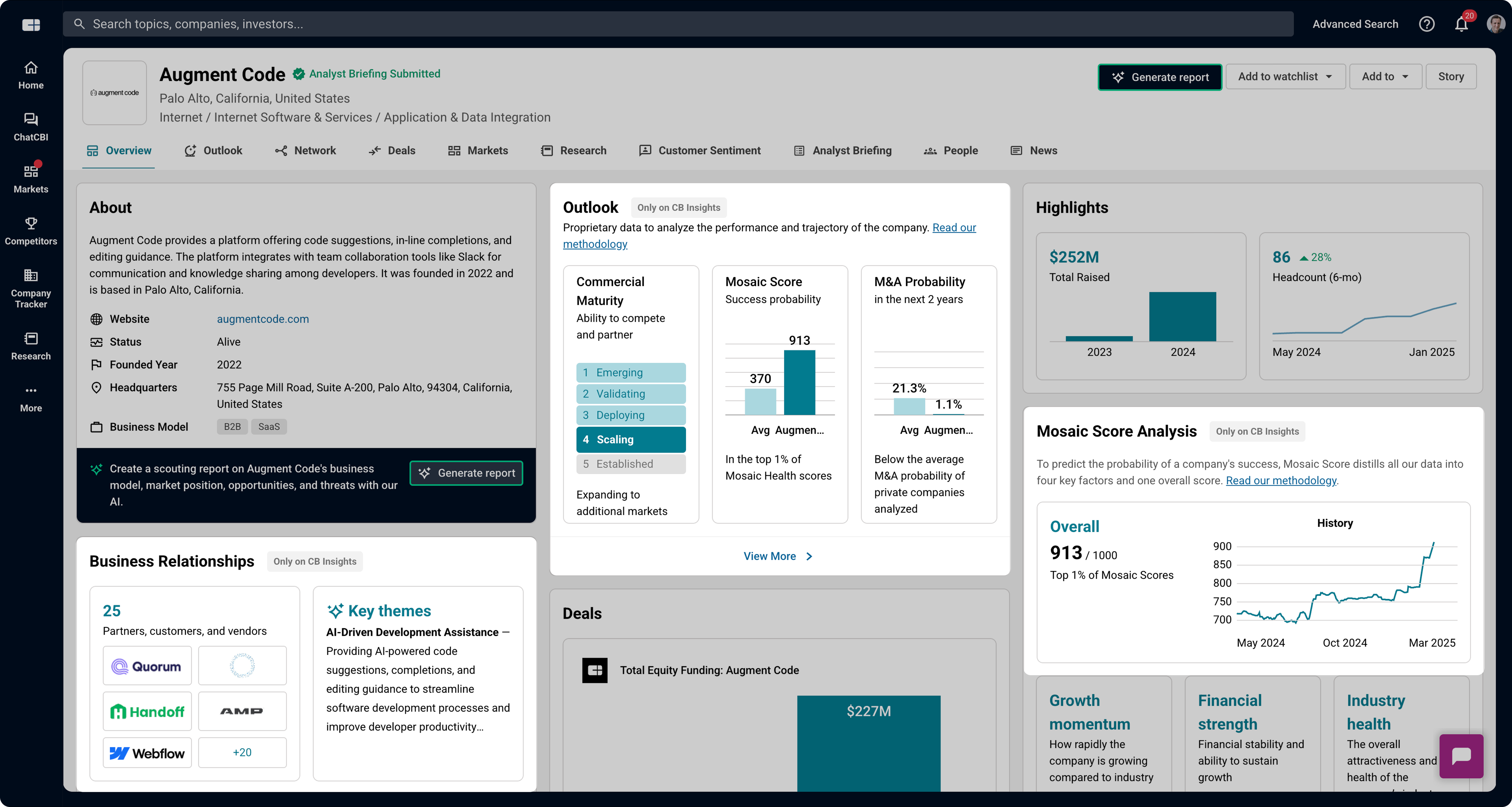Open the chat support widget
This screenshot has width=1512, height=807.
[1460, 755]
